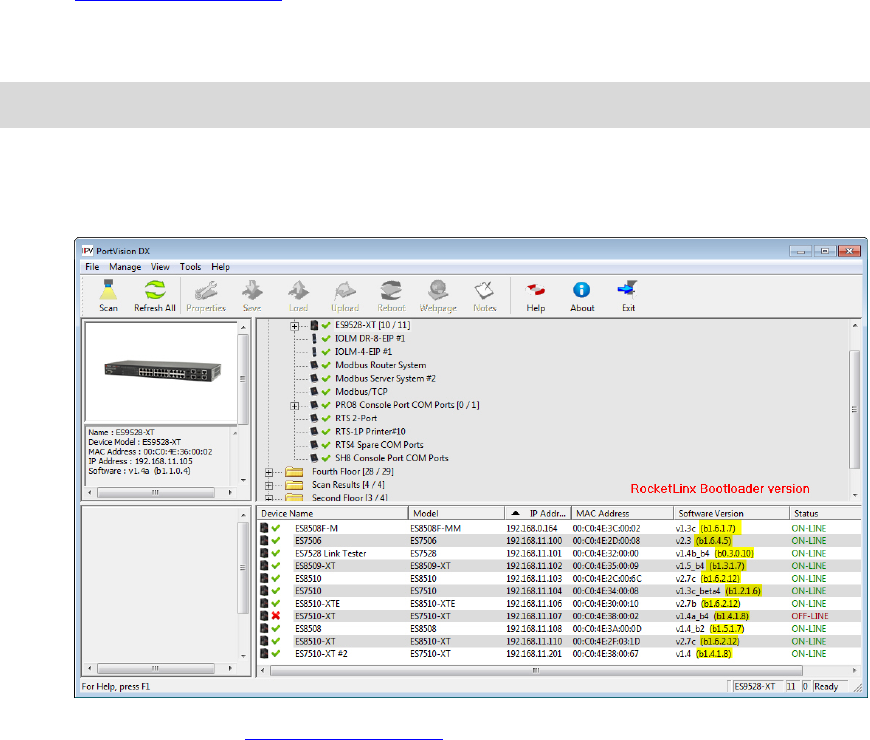Viewport: 870px width, 740px height.
Task: Select IOLM-4-EIP #1 tree item
Action: click(363, 352)
